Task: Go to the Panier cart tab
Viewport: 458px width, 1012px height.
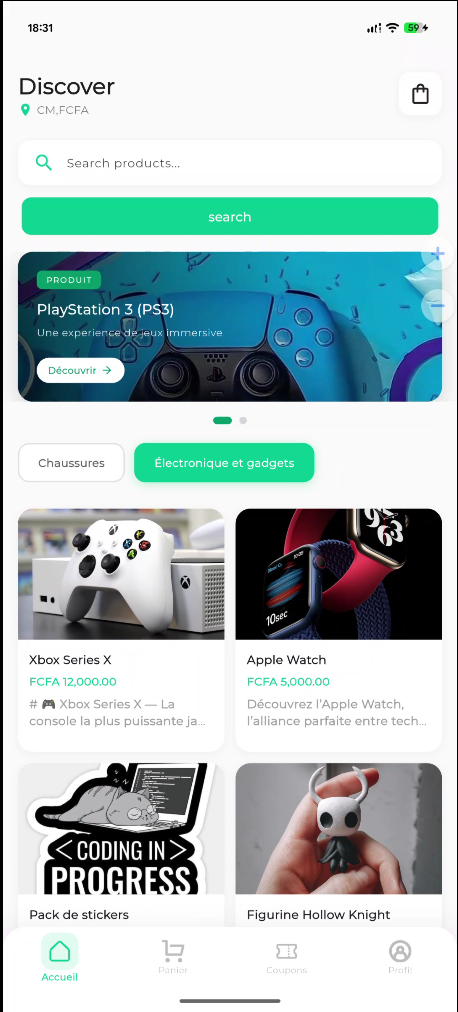Action: point(173,957)
